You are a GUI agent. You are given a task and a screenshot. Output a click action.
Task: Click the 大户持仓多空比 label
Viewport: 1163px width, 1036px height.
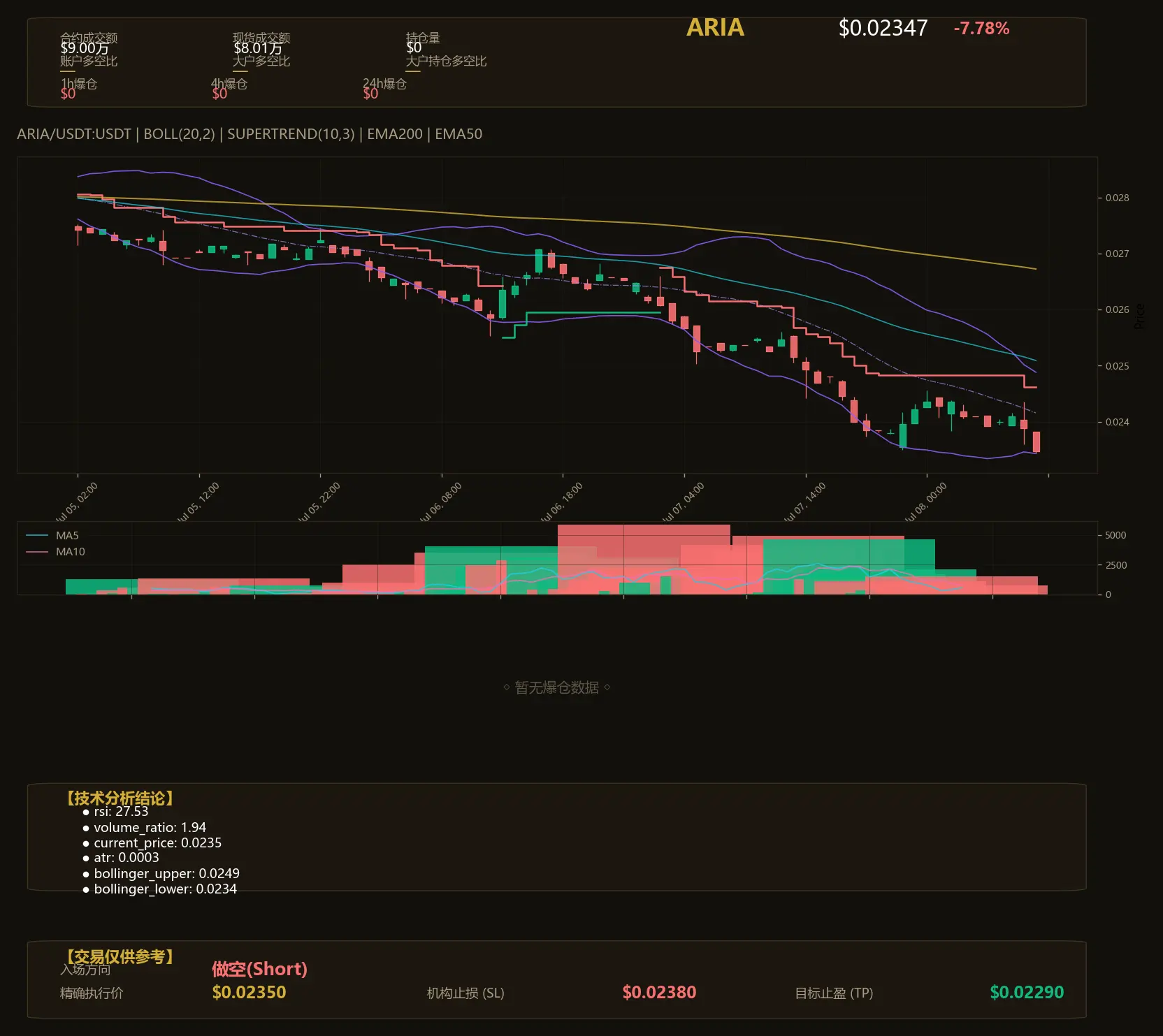click(x=446, y=61)
